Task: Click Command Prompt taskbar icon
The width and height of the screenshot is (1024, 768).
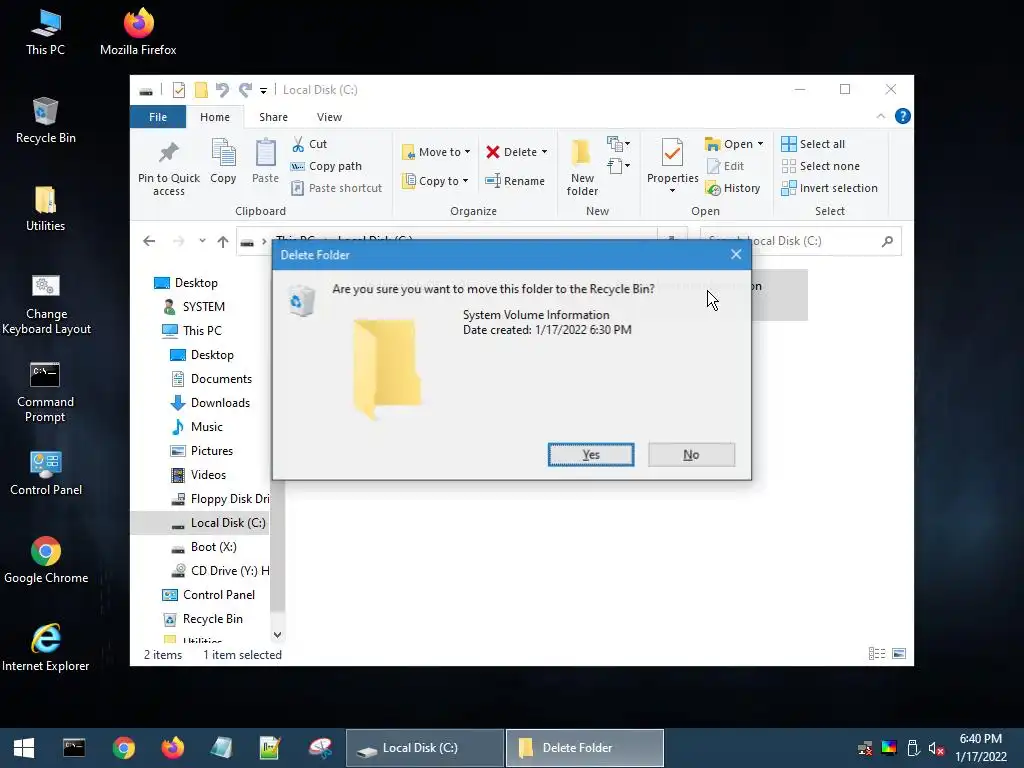Action: [74, 748]
